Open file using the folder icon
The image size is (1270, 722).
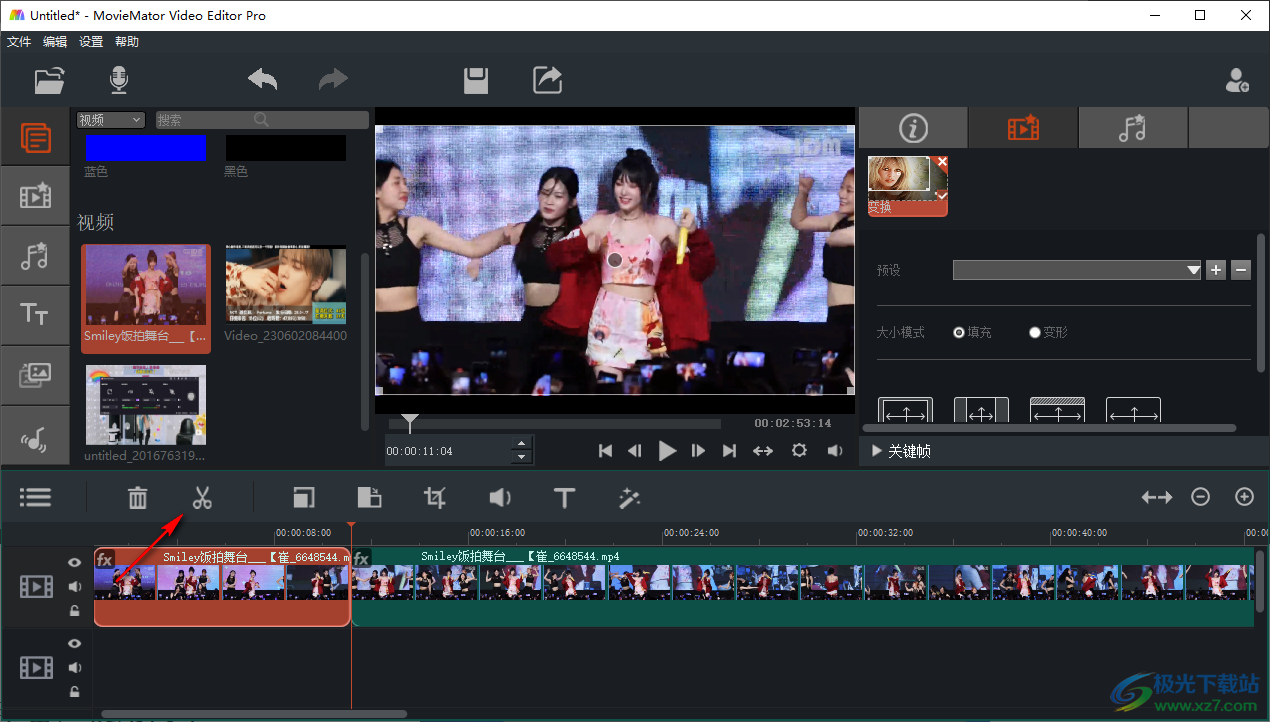point(49,81)
